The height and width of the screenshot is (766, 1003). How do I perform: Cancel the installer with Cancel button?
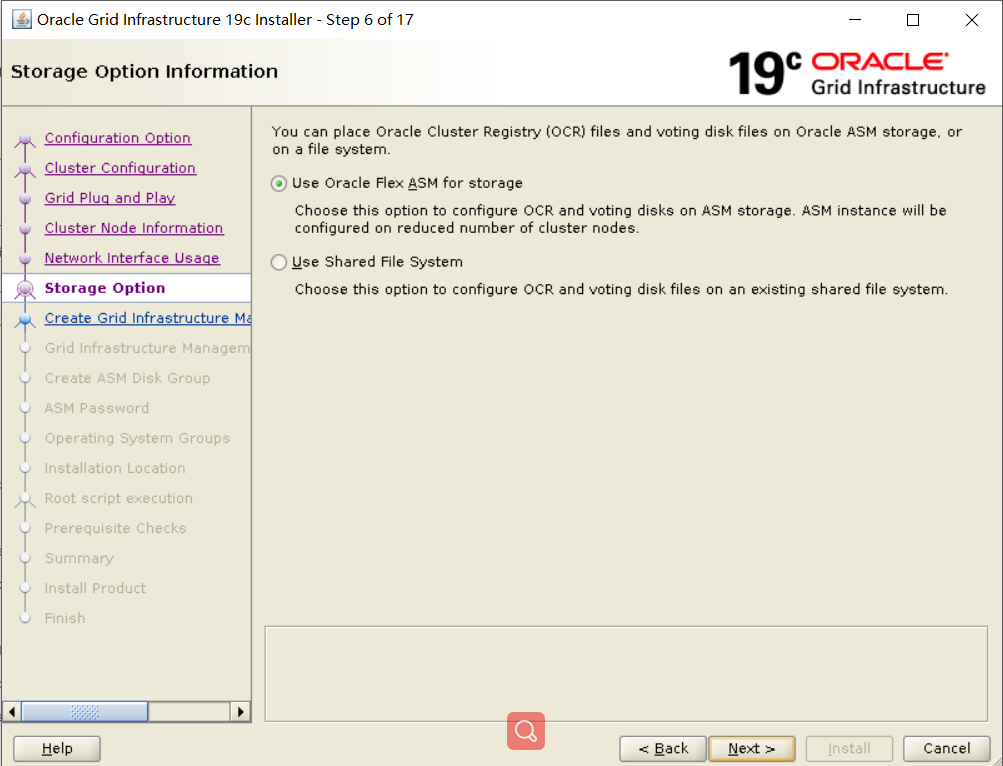(947, 748)
